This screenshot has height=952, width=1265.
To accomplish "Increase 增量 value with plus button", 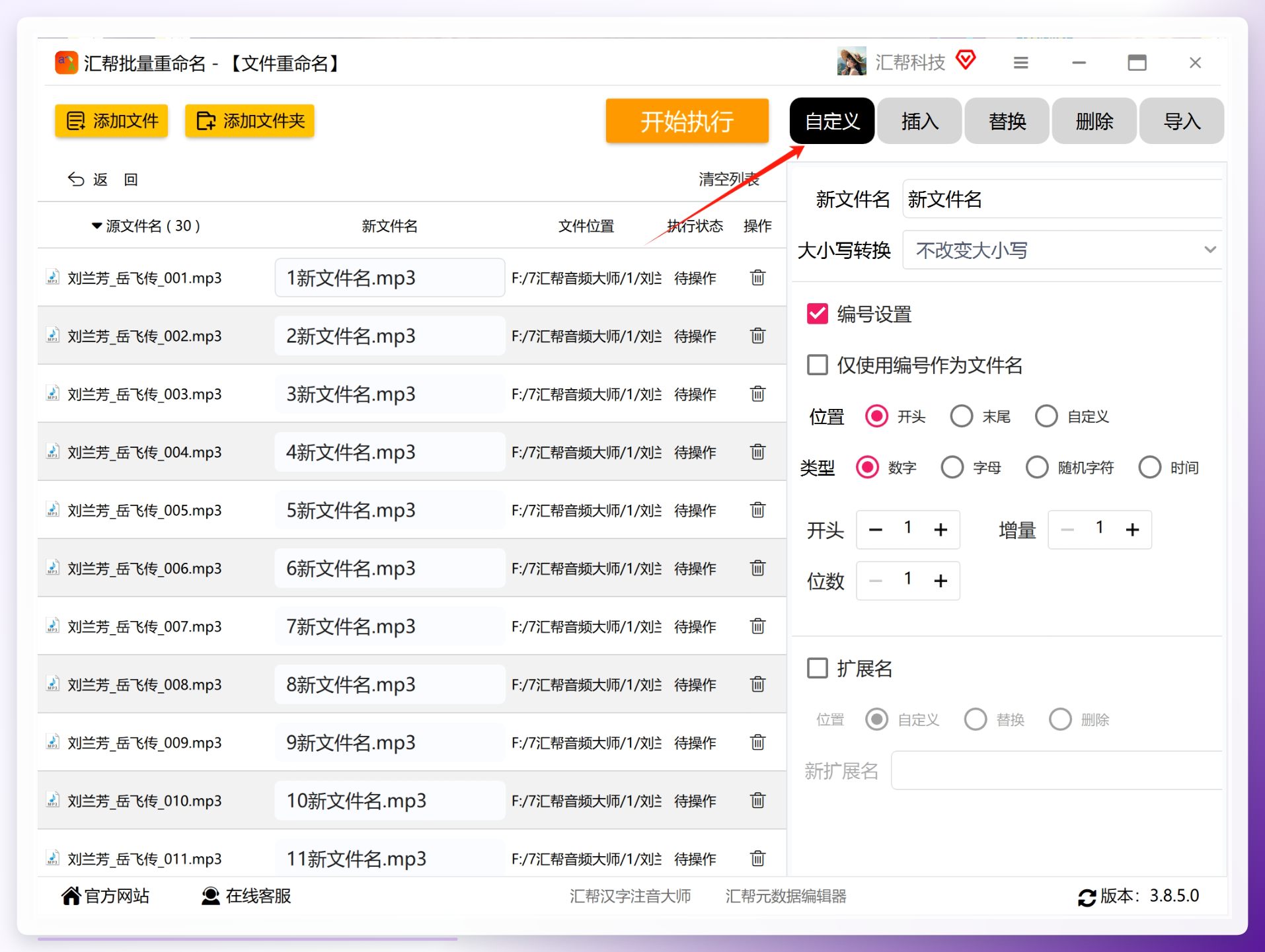I will (x=1132, y=529).
